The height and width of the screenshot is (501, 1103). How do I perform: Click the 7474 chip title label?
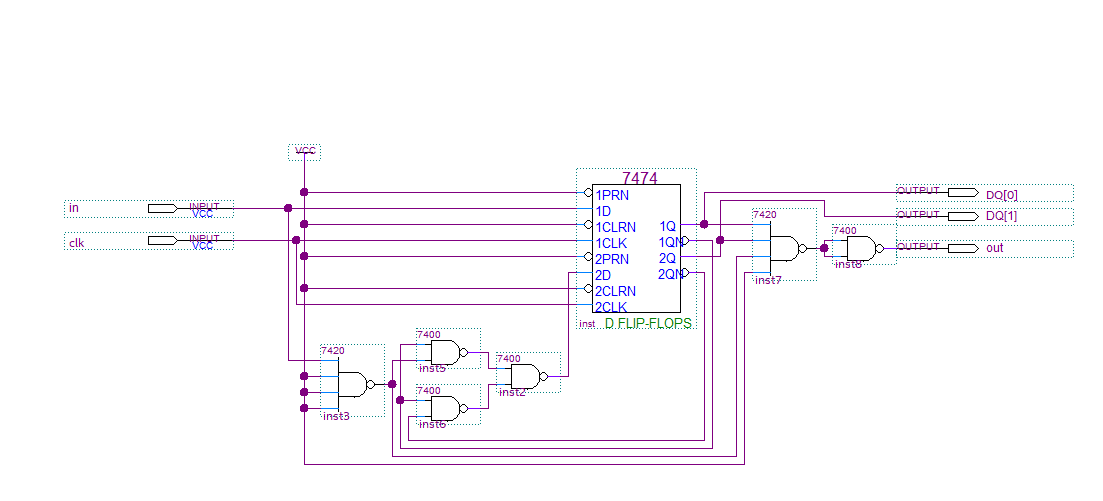click(640, 178)
